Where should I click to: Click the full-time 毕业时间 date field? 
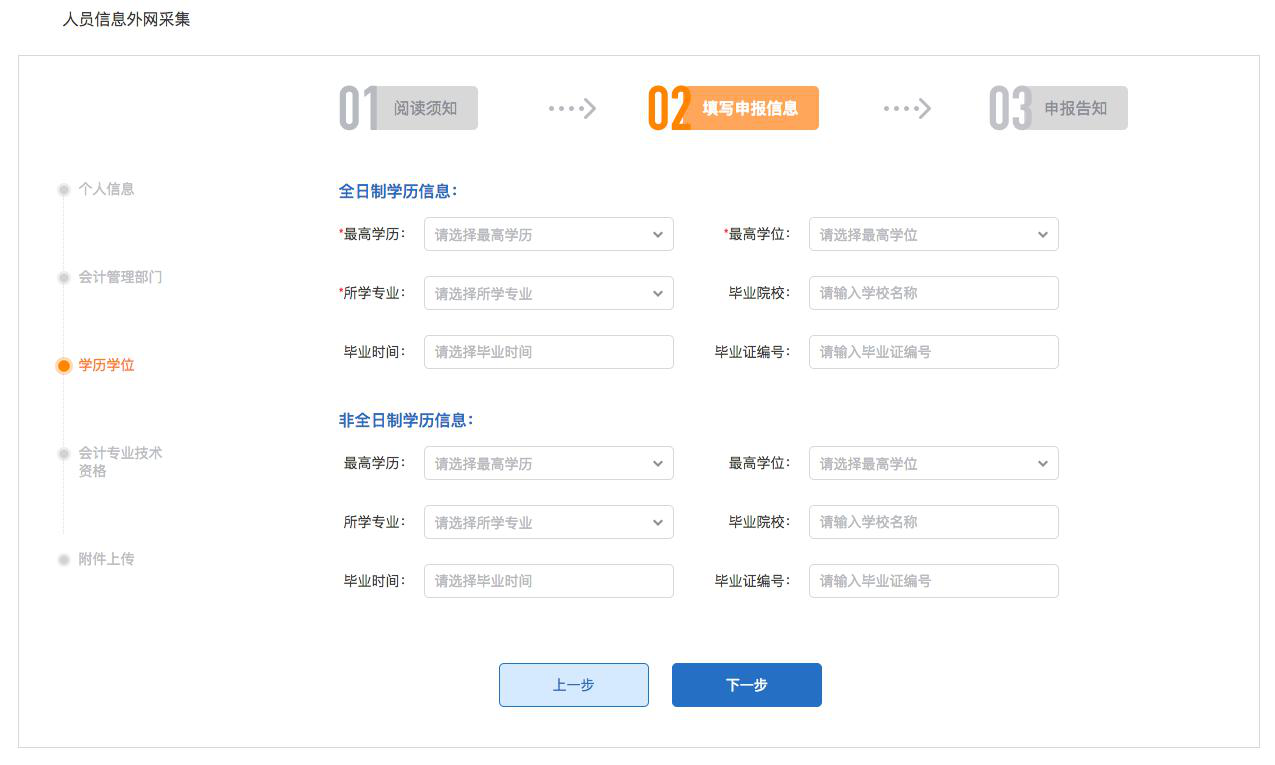[548, 352]
